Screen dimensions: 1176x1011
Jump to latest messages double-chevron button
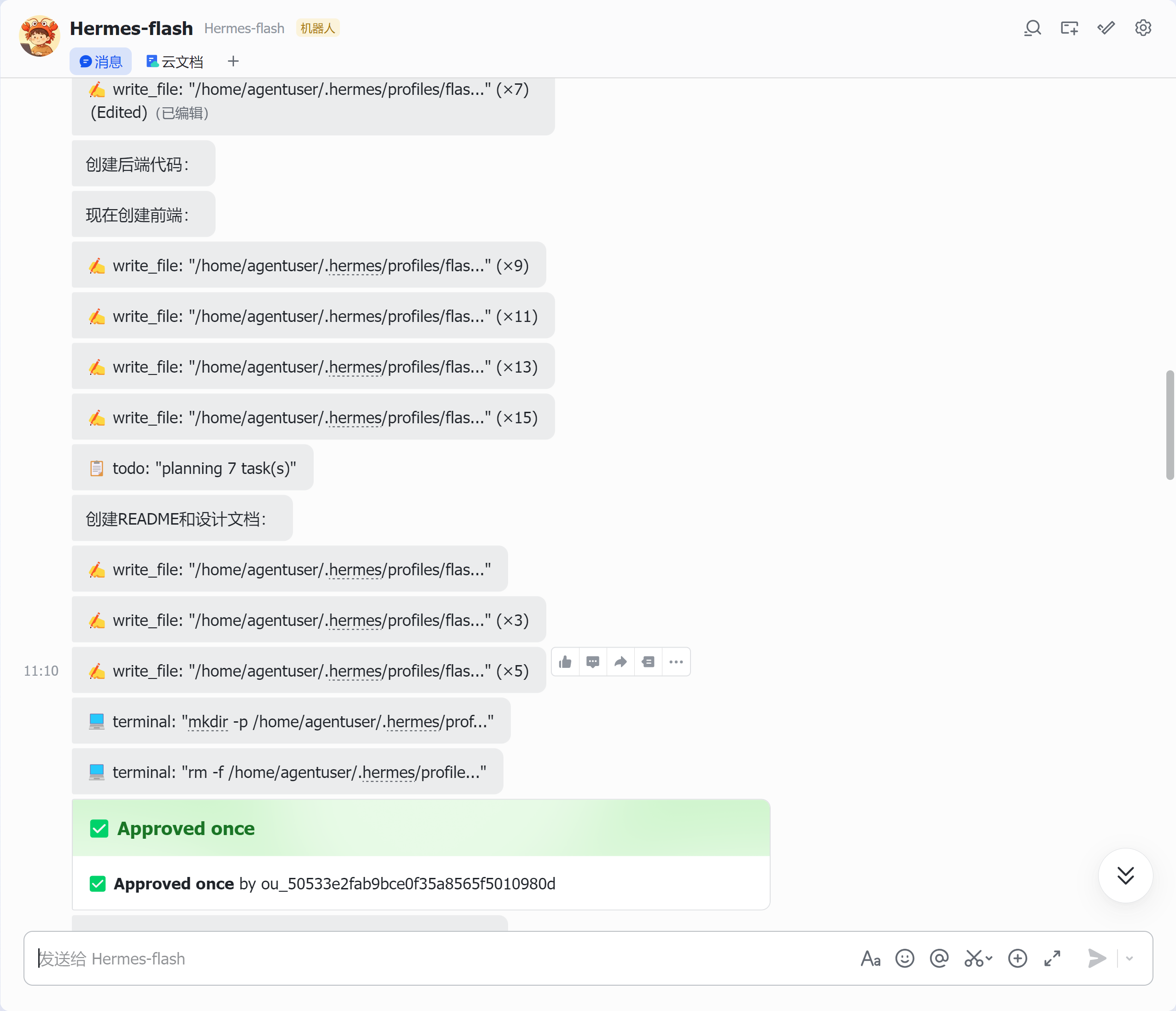coord(1125,875)
